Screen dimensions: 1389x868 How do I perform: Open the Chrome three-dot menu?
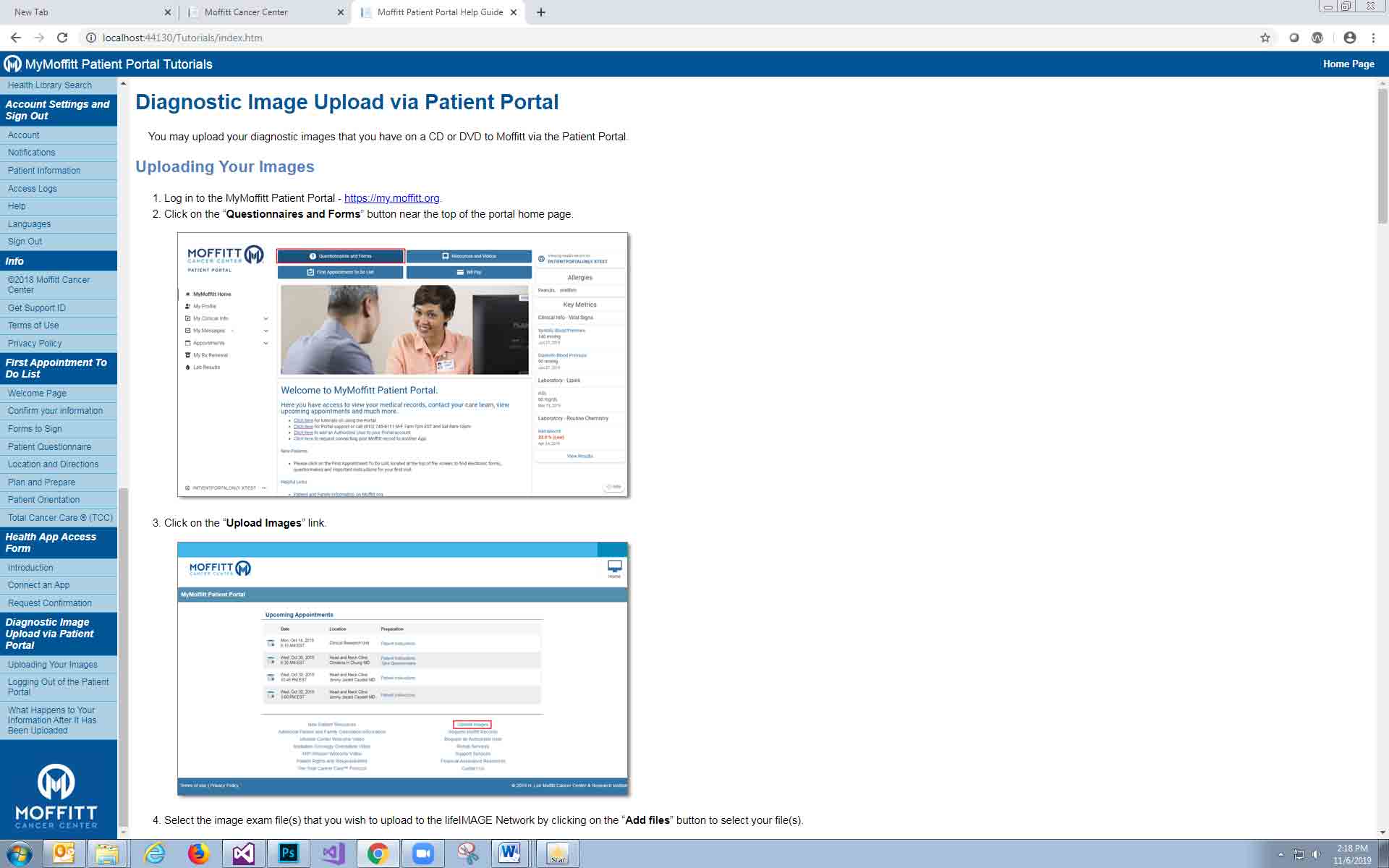click(x=1373, y=38)
